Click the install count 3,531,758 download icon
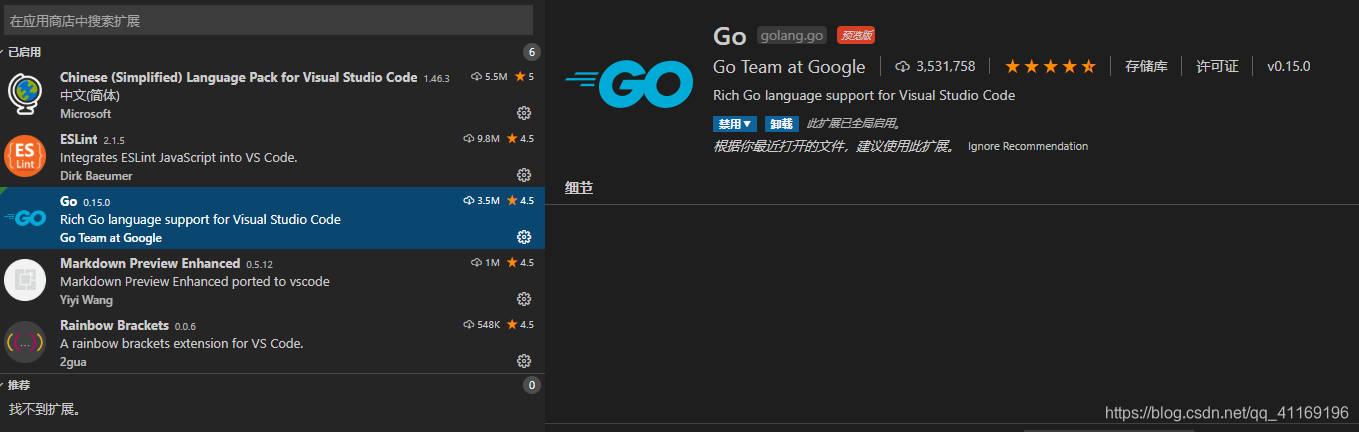 click(902, 67)
